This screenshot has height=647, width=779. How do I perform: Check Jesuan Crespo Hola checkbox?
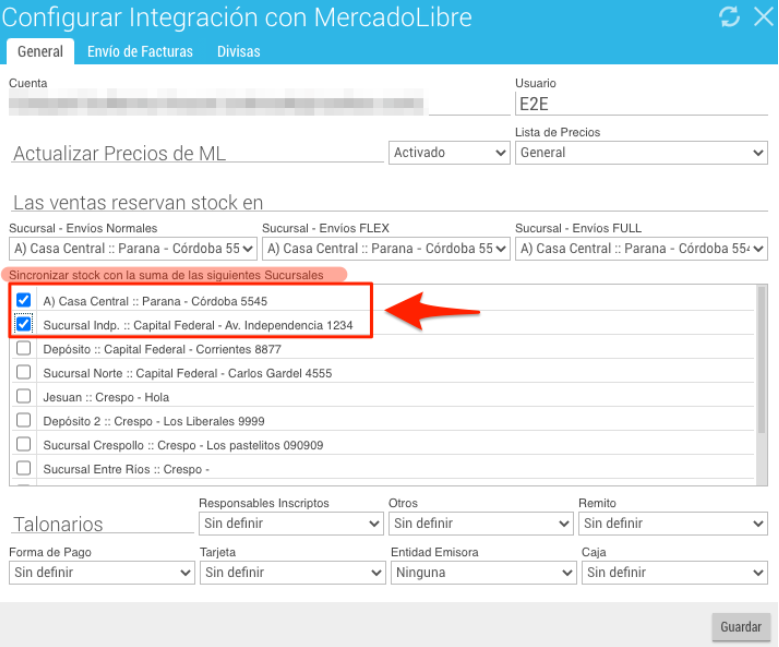click(x=23, y=396)
